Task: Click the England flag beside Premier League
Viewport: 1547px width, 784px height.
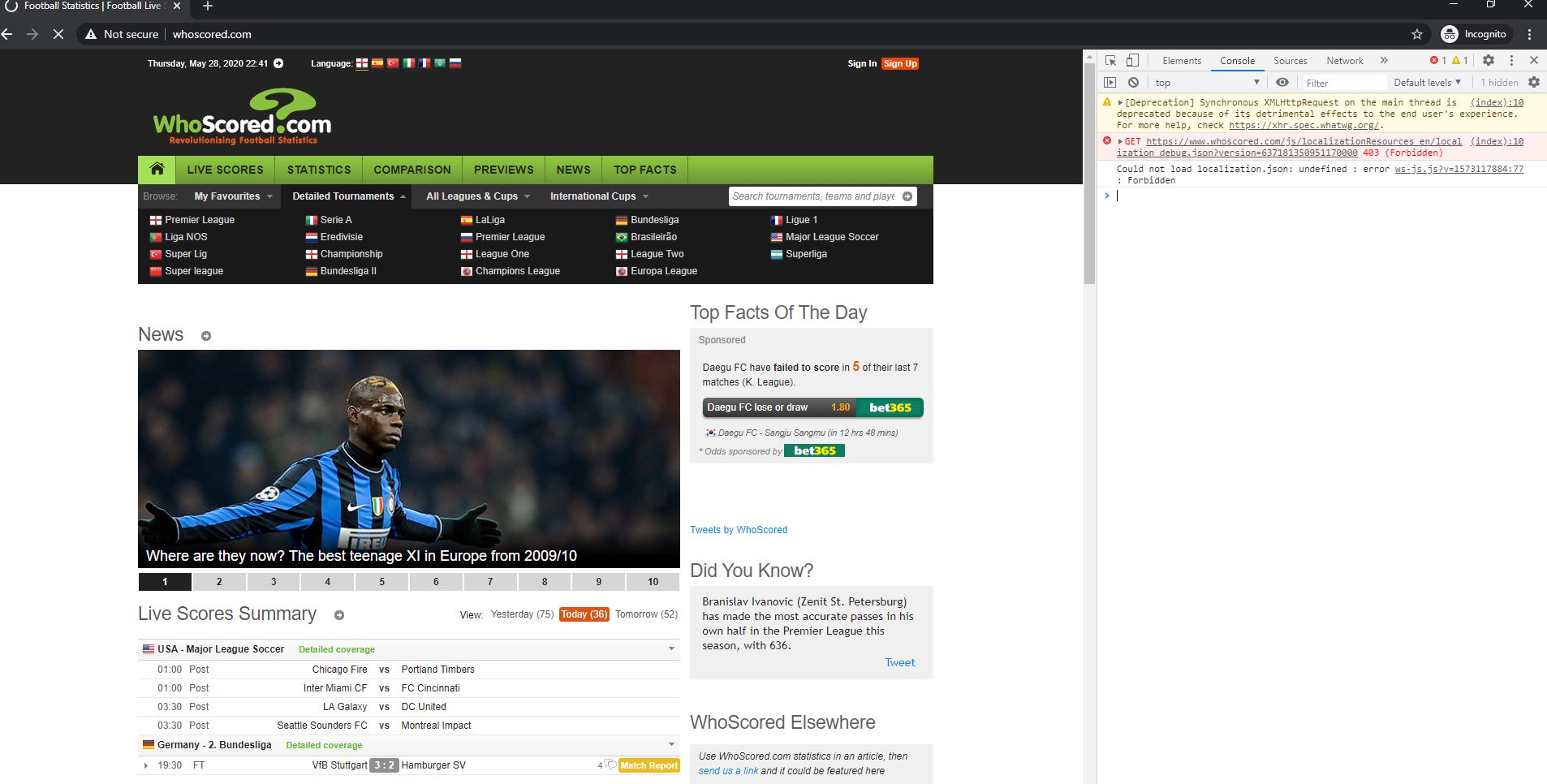Action: click(155, 219)
